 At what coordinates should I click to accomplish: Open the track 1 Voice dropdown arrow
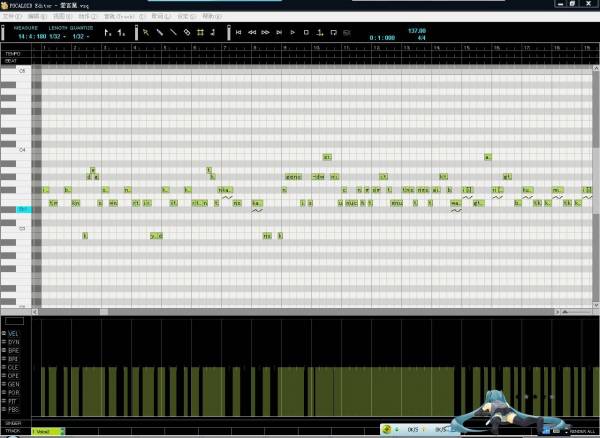62,431
